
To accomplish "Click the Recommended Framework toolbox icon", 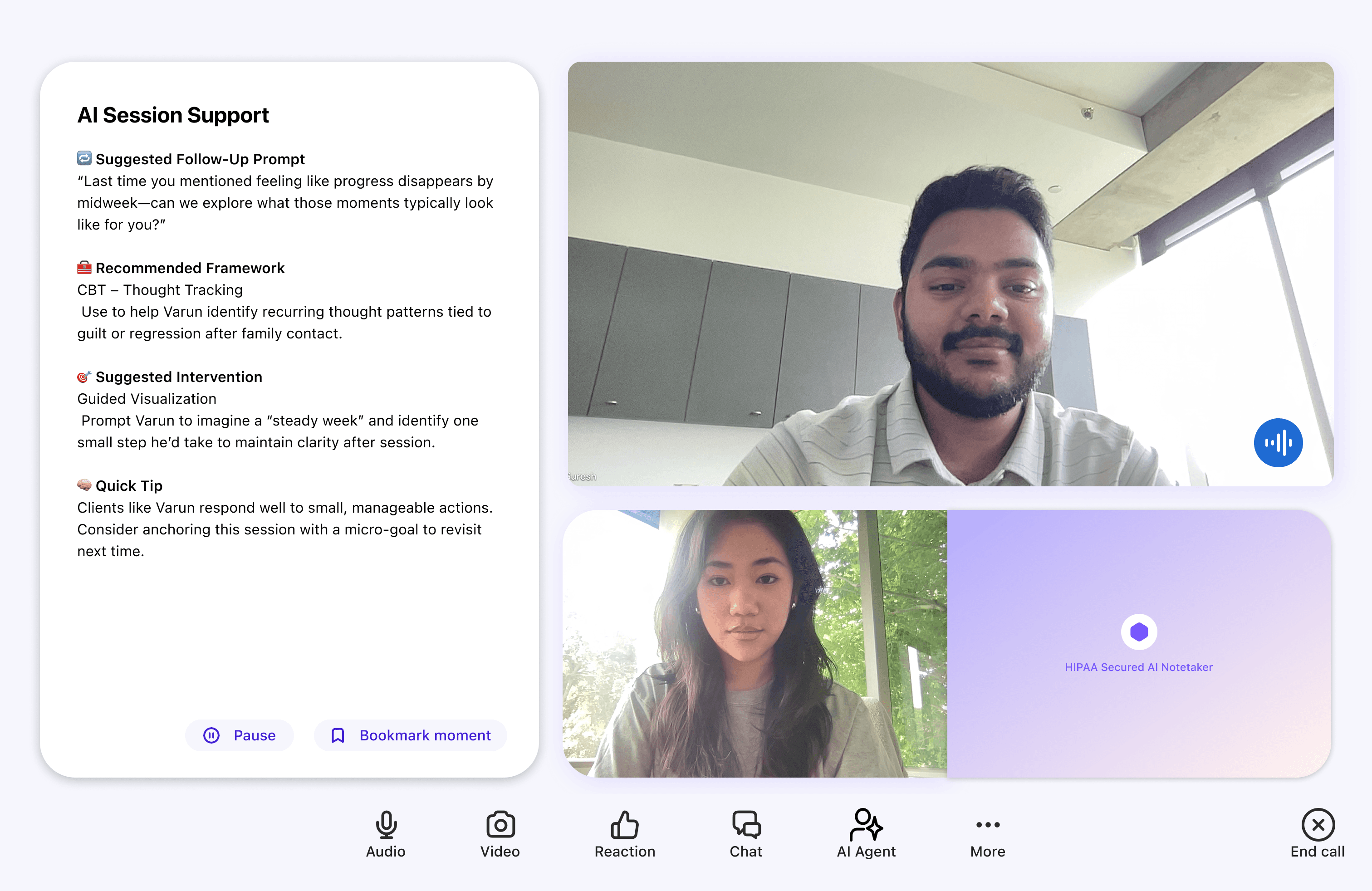I will click(84, 267).
